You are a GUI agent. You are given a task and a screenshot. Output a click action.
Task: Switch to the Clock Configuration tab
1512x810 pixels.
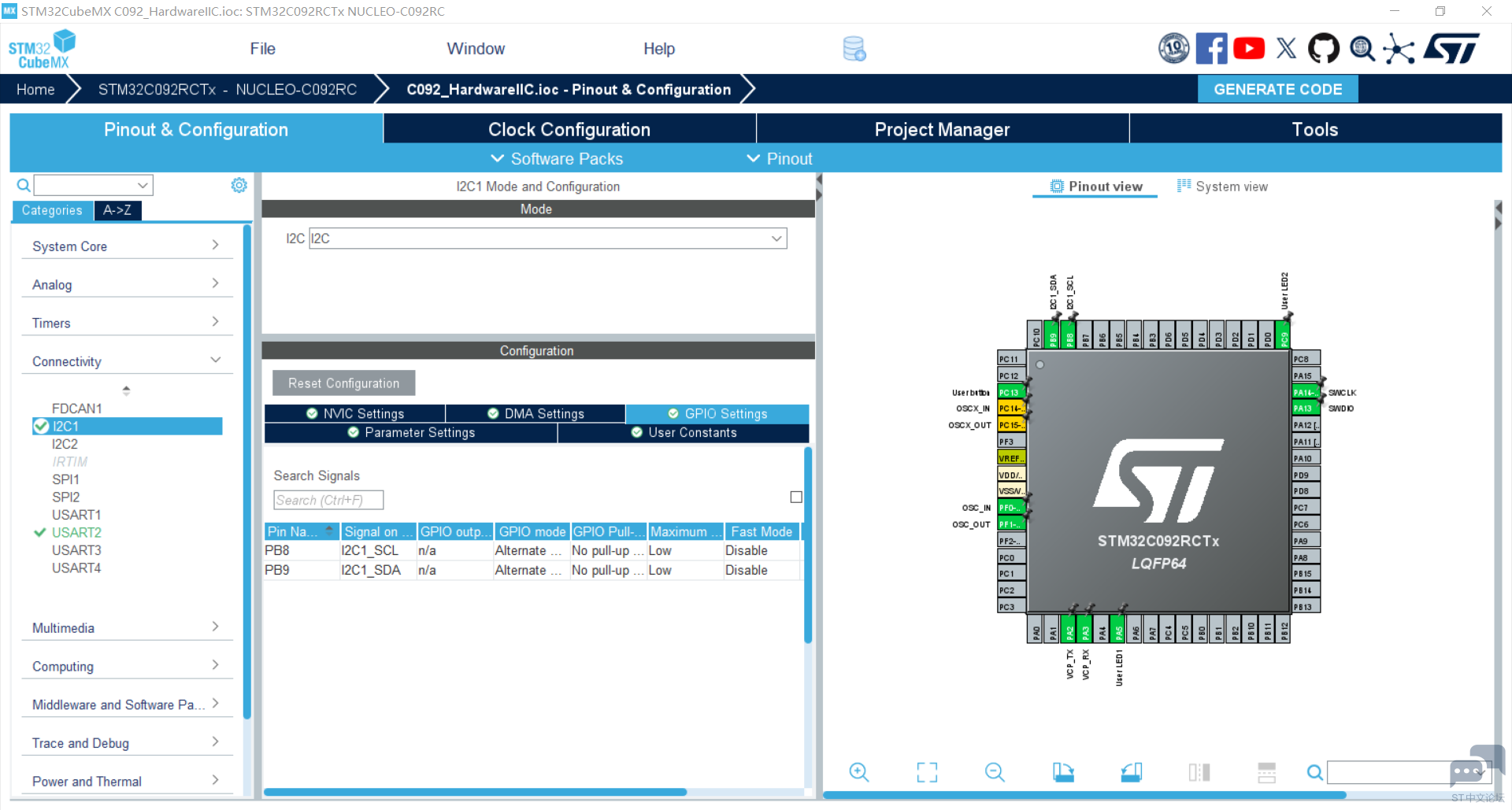[x=569, y=129]
